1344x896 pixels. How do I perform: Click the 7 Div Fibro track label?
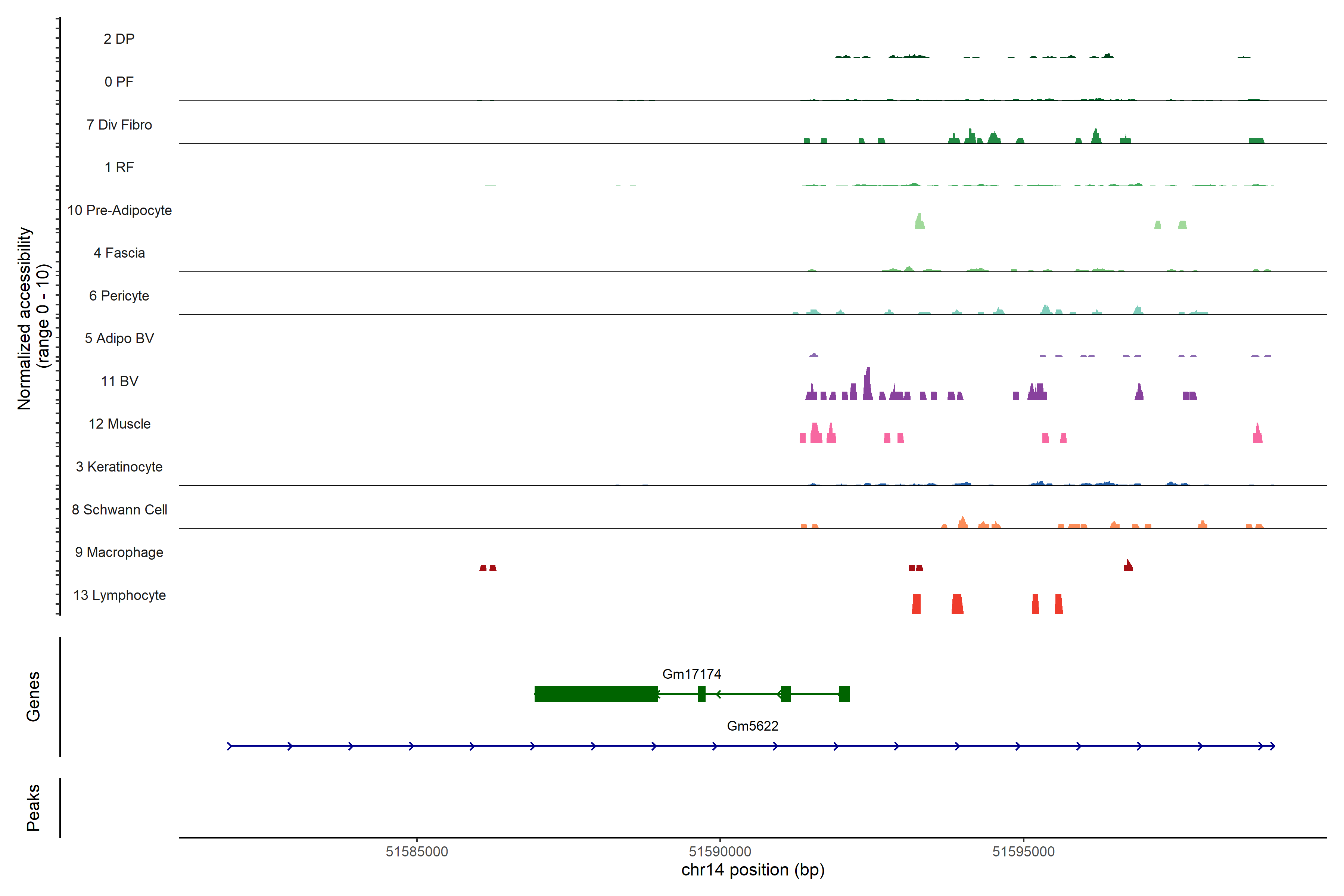pyautogui.click(x=119, y=125)
